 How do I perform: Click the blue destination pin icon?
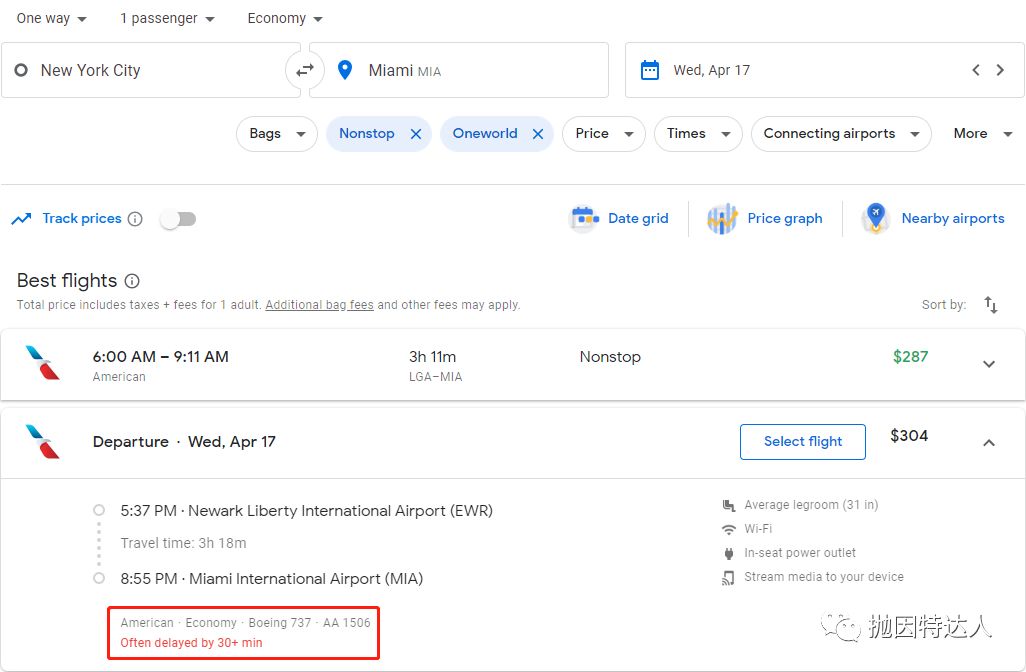point(345,70)
